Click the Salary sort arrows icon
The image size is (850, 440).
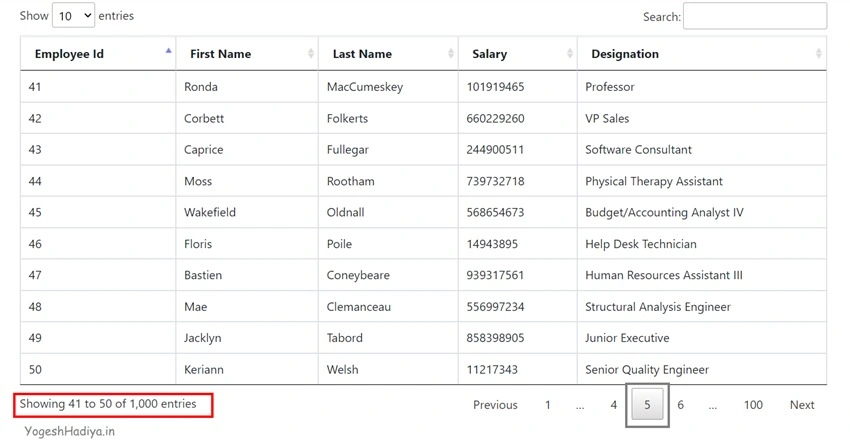coord(570,53)
